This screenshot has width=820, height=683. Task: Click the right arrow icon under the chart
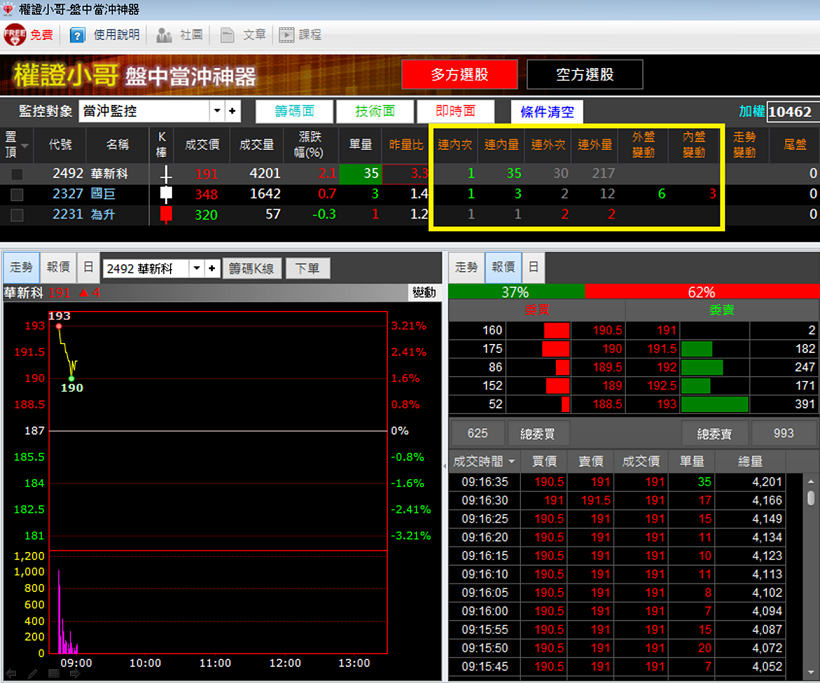(x=75, y=674)
